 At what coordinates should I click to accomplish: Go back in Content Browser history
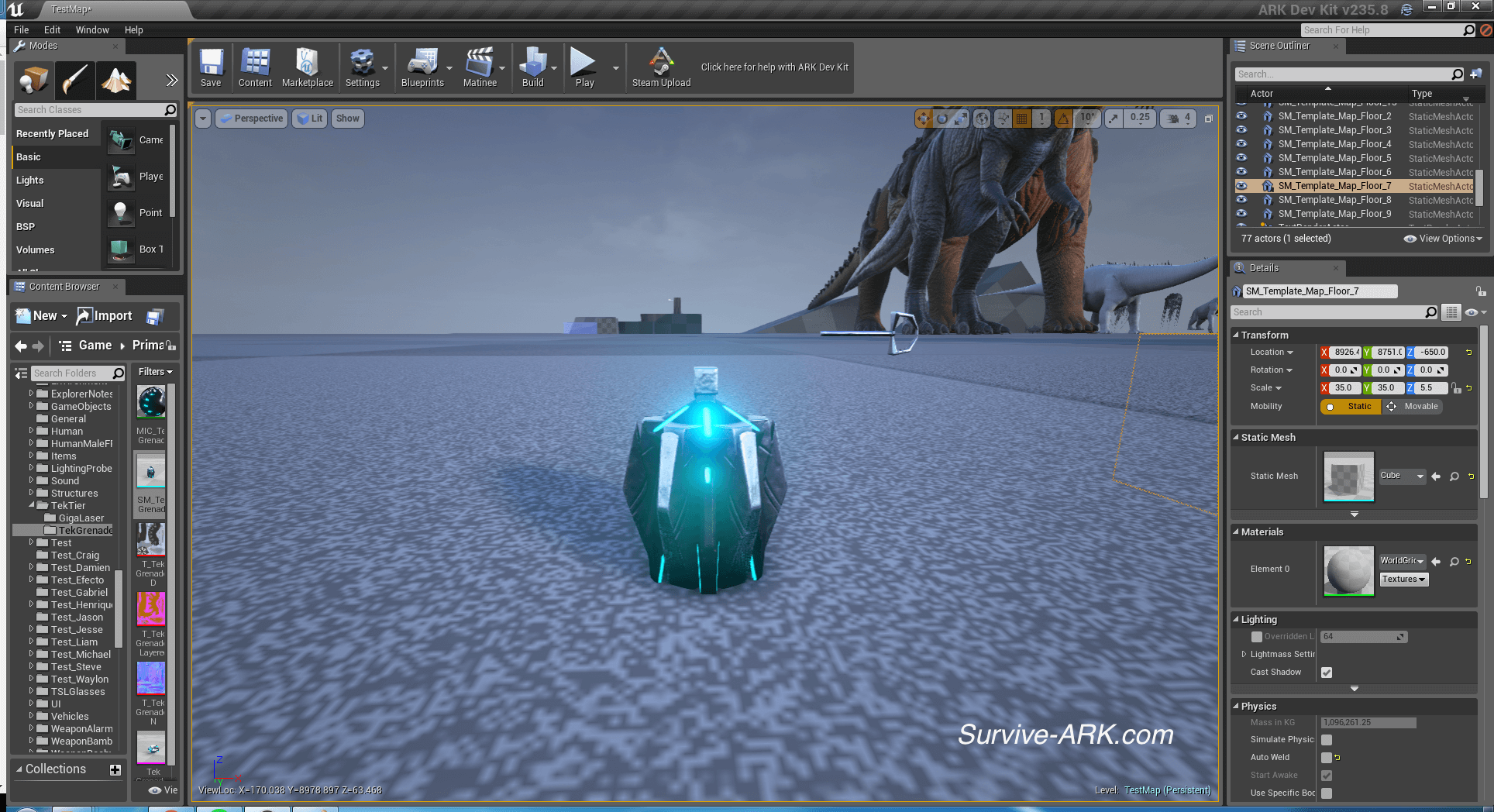(x=21, y=346)
